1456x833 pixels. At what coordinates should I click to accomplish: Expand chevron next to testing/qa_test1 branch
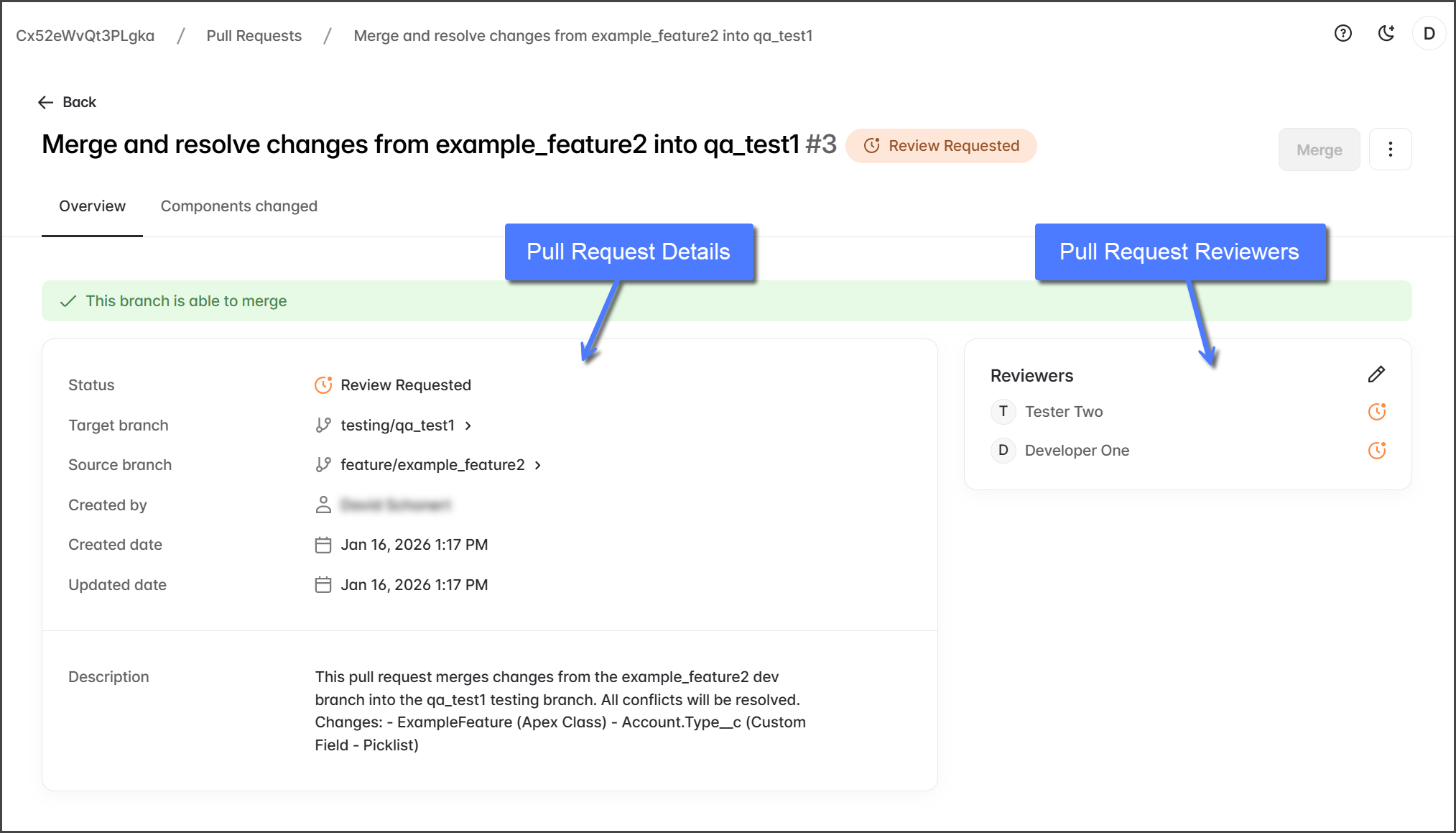tap(468, 425)
